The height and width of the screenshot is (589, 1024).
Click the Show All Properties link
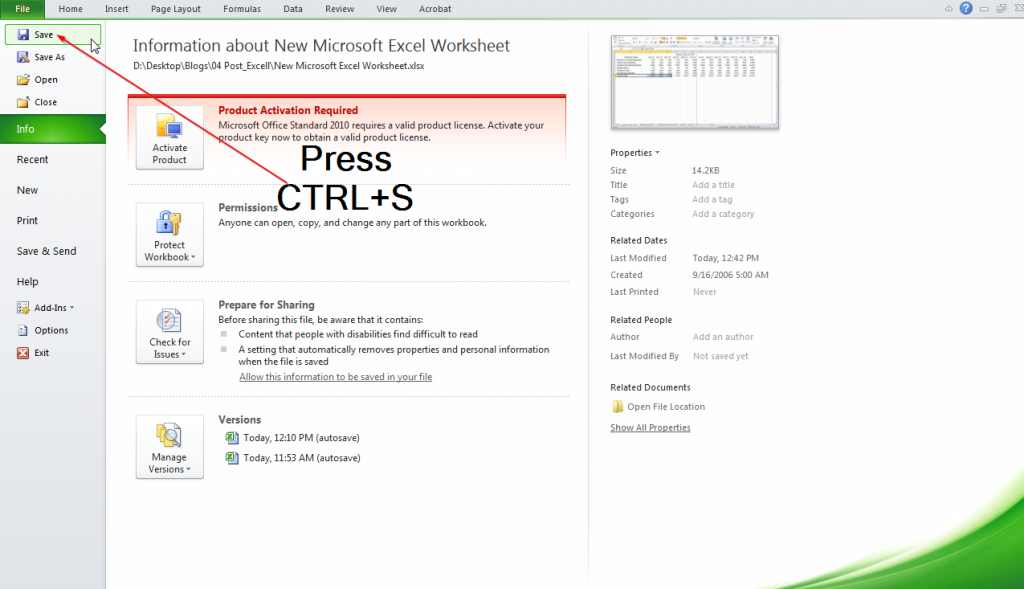650,428
